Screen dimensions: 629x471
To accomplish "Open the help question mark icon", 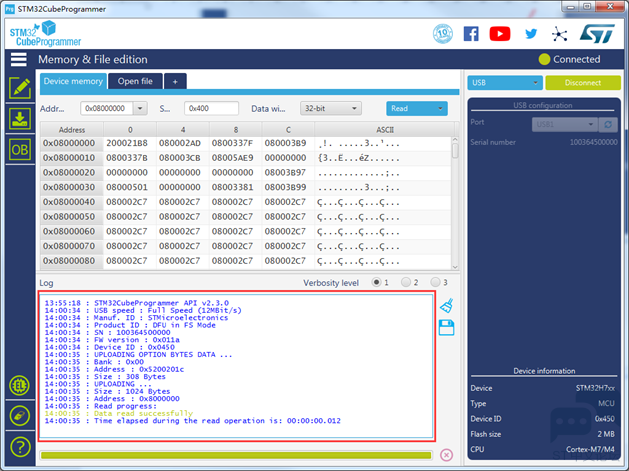I will 20,447.
